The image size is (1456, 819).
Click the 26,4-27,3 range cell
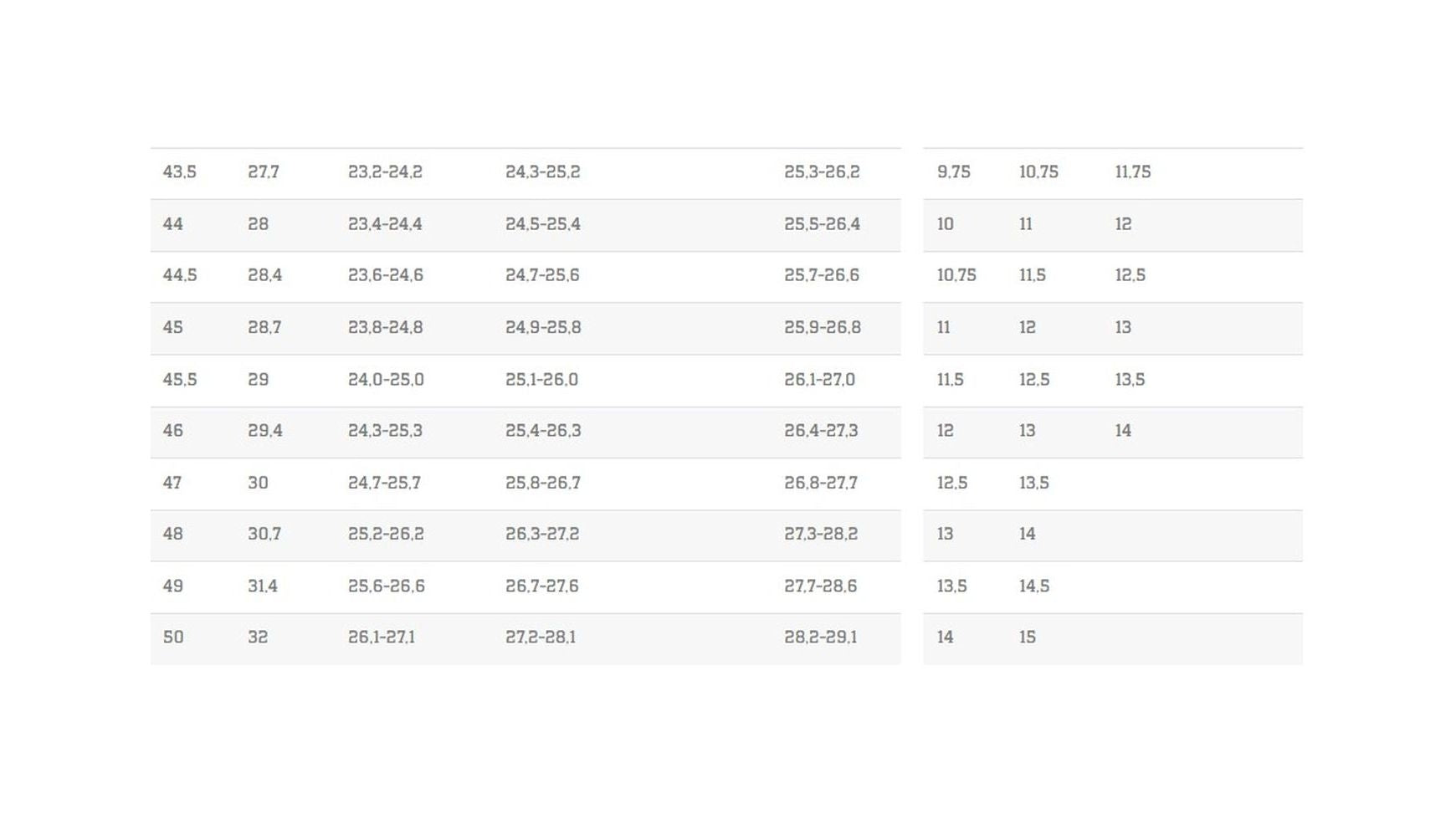pos(821,431)
